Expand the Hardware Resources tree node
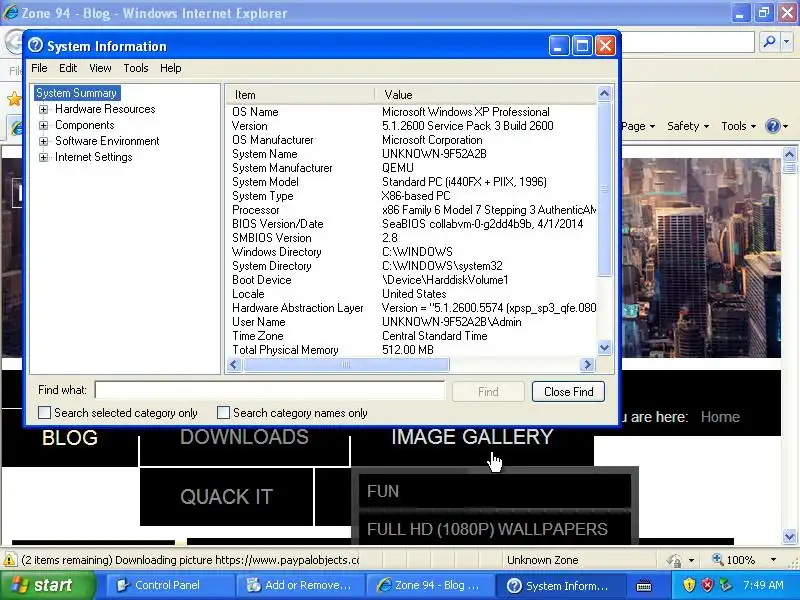Screen dimensions: 800x600 click(x=43, y=109)
